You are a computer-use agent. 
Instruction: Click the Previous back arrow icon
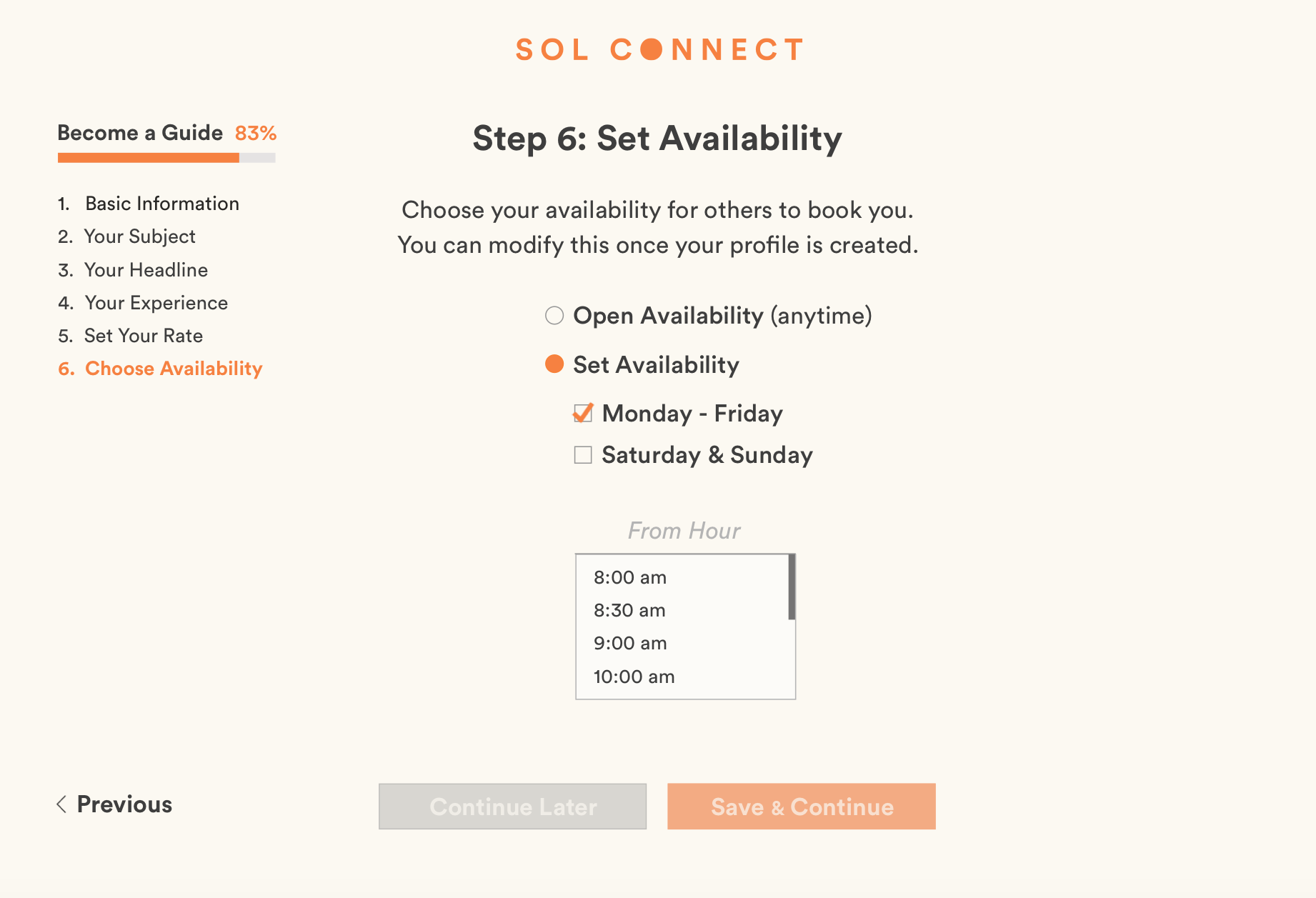tap(62, 804)
